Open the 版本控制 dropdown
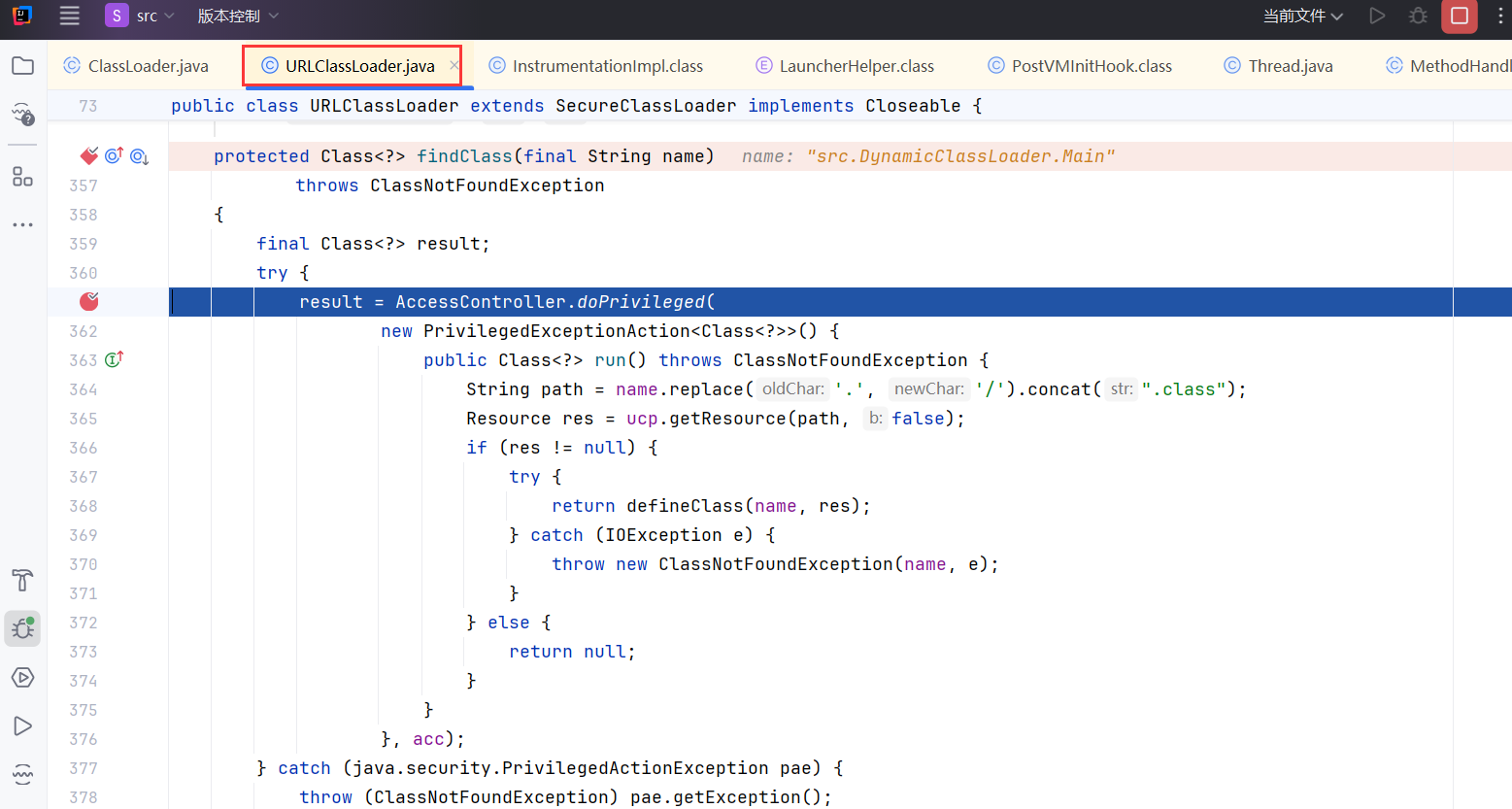1512x809 pixels. pos(238,17)
